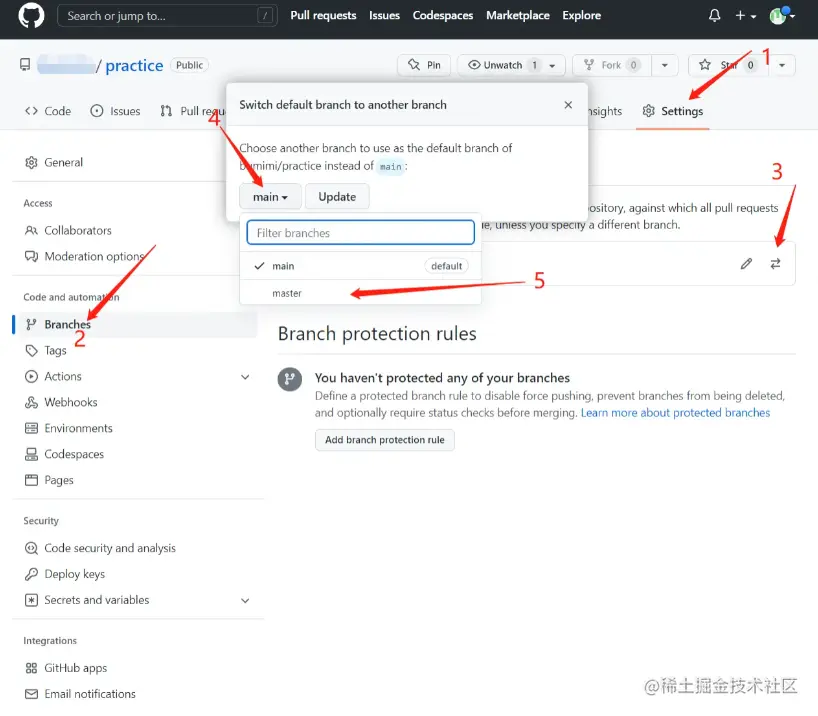This screenshot has height=716, width=818.
Task: Open the notifications bell
Action: pyautogui.click(x=714, y=16)
